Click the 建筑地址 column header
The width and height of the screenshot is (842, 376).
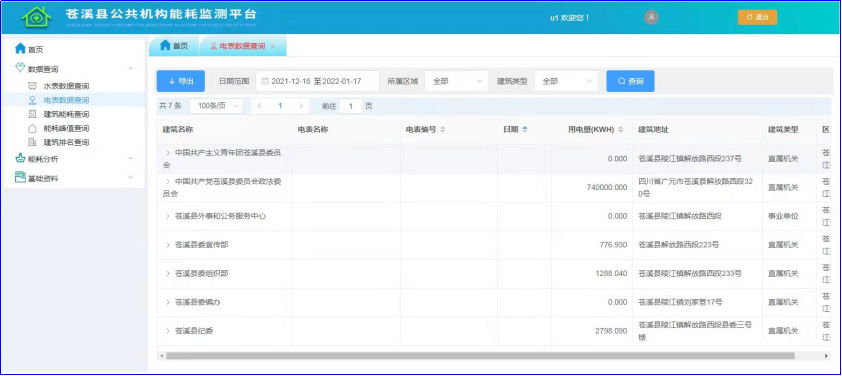tap(654, 129)
